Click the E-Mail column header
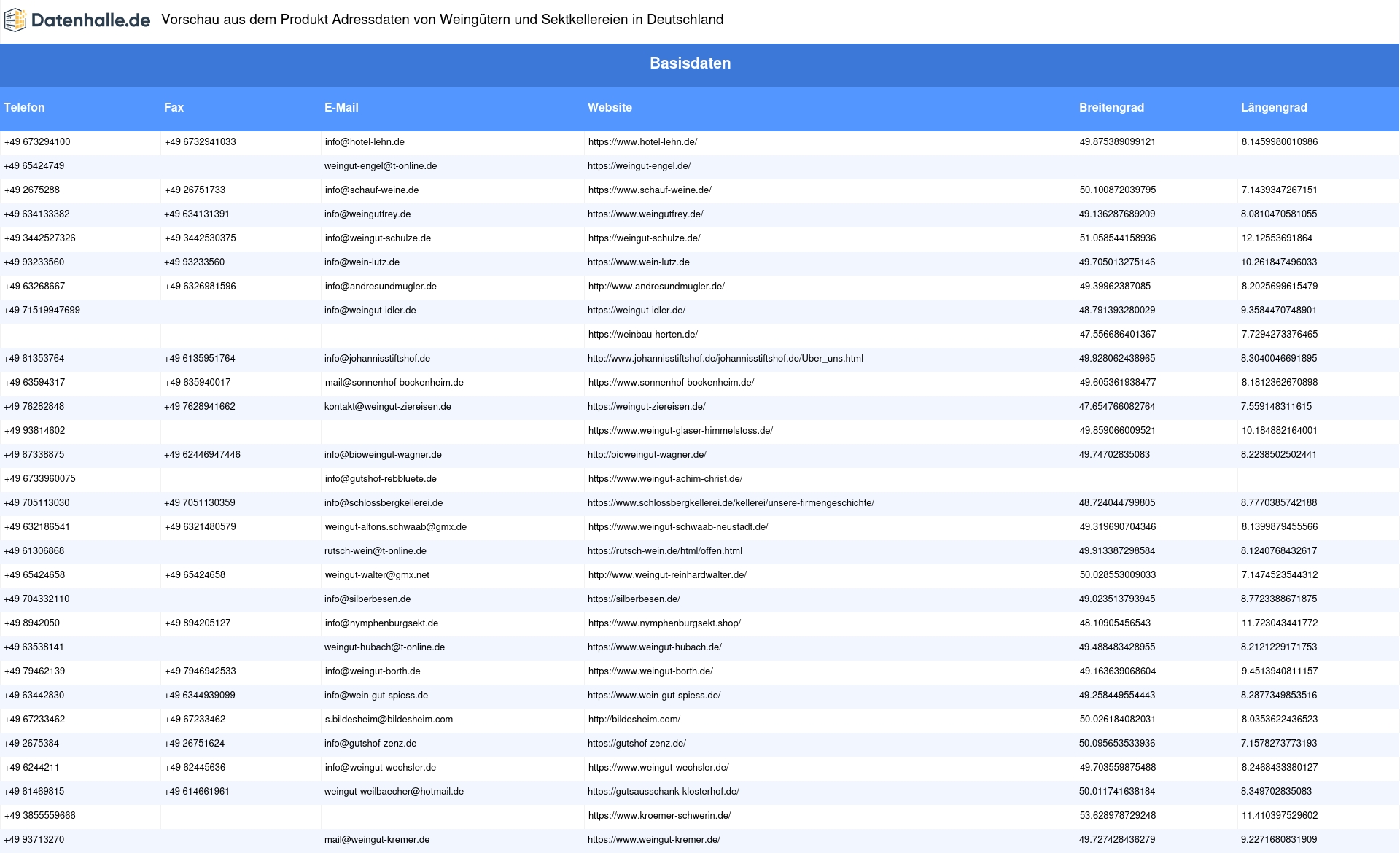 pos(341,107)
